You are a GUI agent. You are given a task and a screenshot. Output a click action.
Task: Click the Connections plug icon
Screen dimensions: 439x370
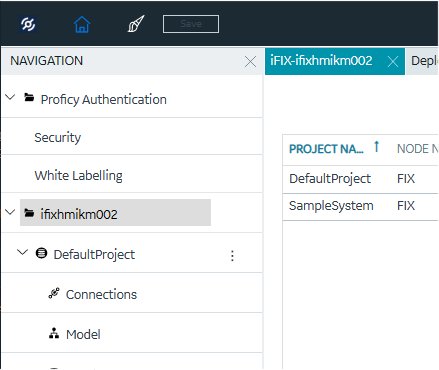[54, 293]
